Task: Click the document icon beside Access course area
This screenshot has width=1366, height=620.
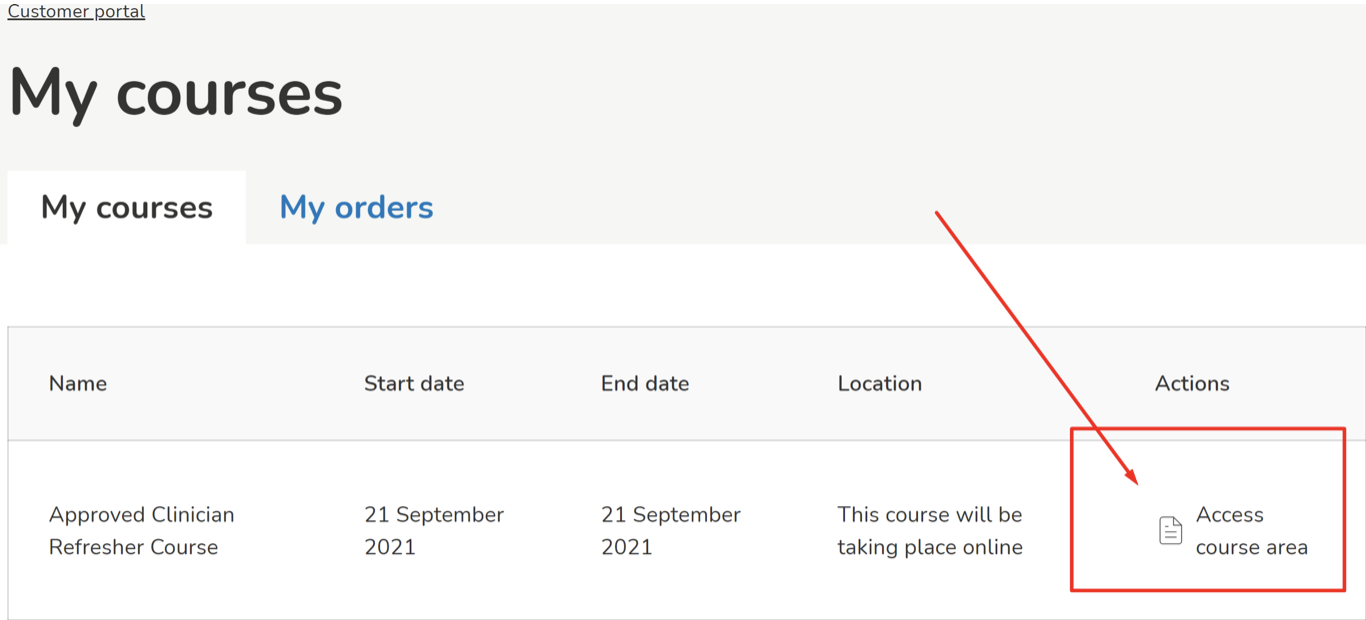Action: coord(1170,530)
